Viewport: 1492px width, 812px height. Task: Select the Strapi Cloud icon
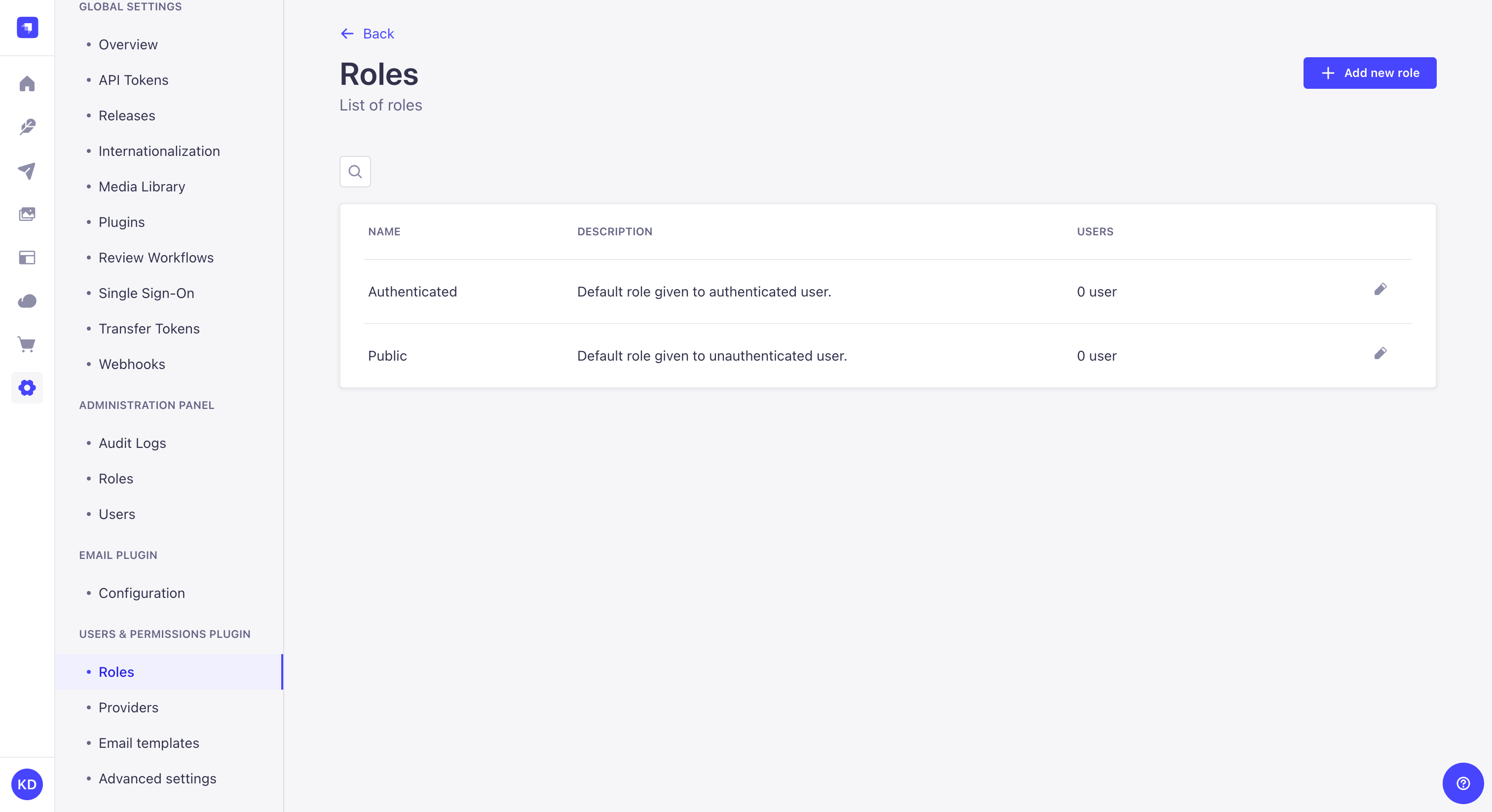(x=27, y=301)
